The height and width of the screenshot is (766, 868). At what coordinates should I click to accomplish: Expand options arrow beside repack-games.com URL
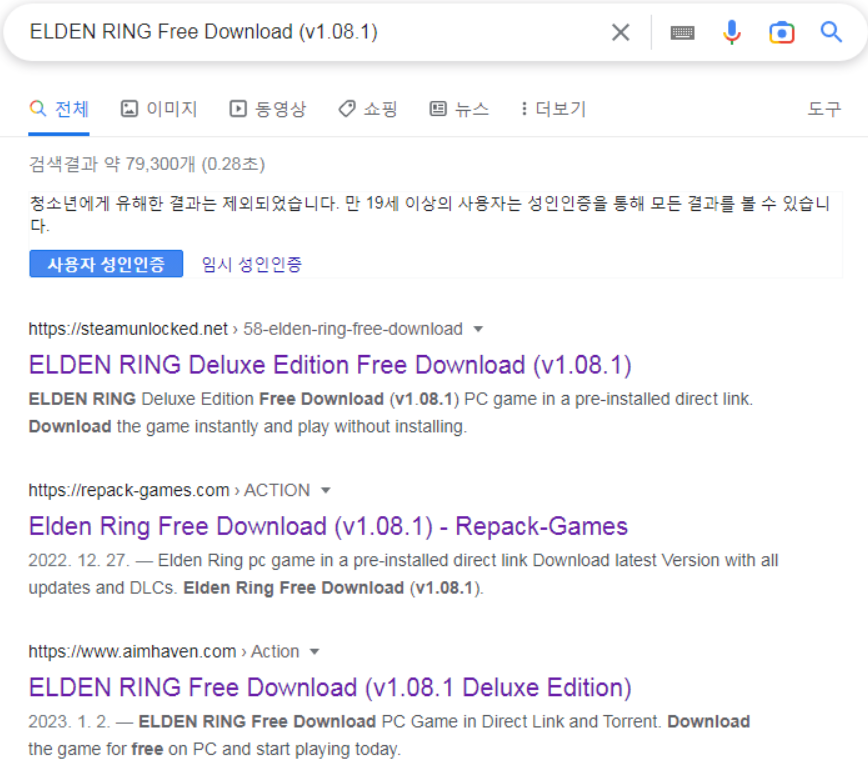coord(326,490)
